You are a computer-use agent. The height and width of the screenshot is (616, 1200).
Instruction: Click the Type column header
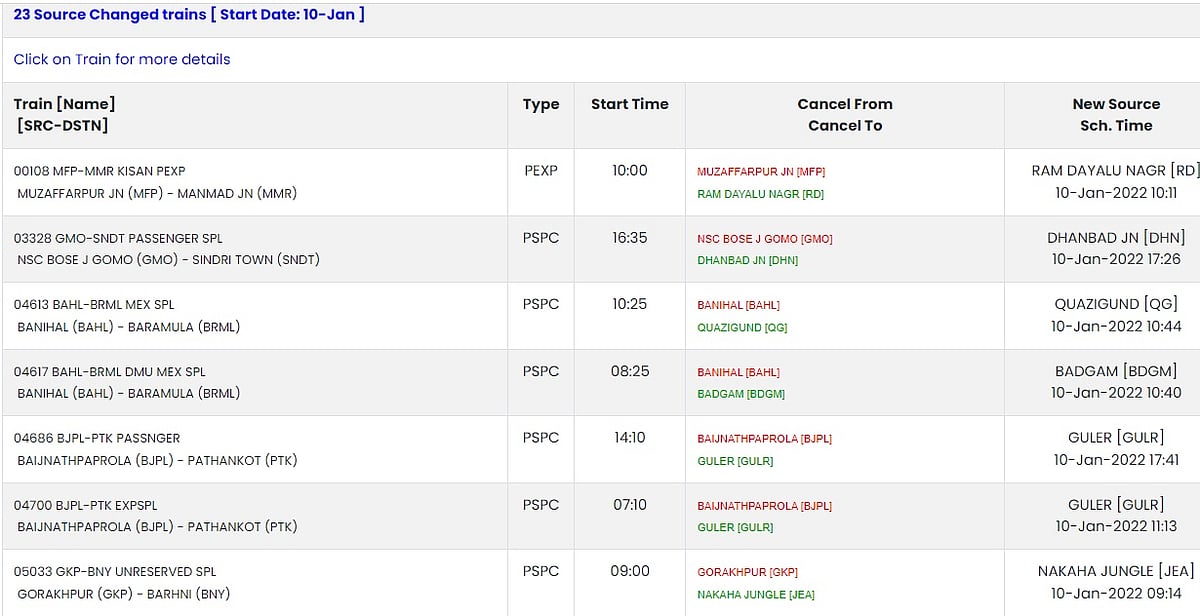(540, 104)
